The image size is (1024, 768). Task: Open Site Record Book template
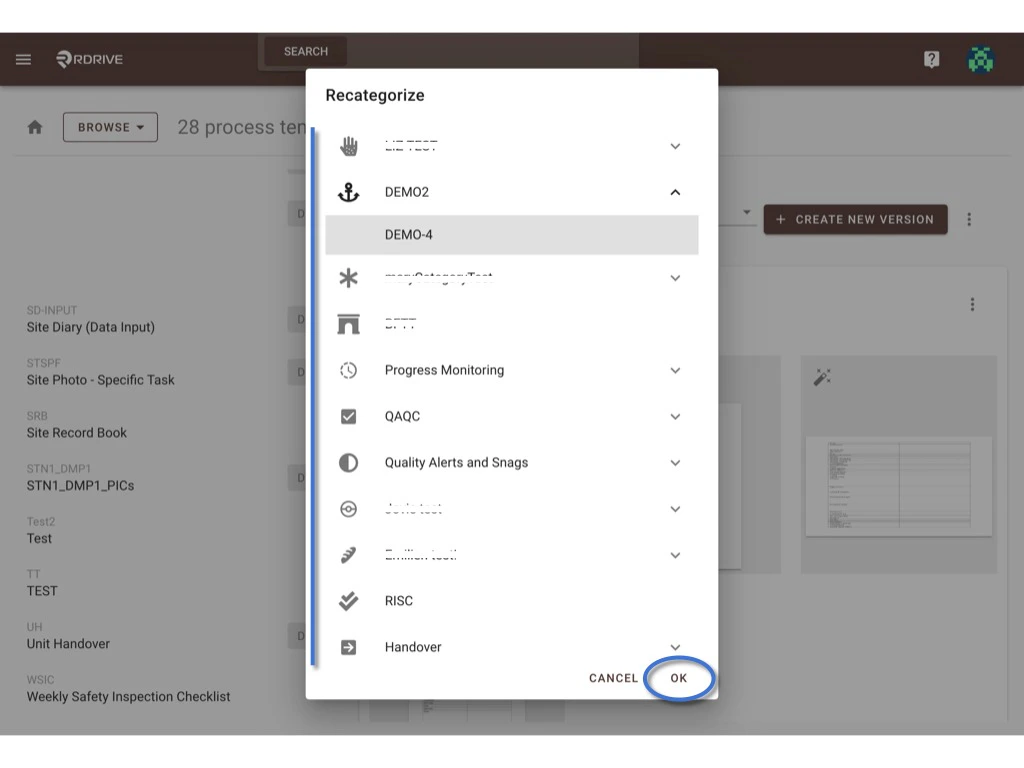[76, 425]
